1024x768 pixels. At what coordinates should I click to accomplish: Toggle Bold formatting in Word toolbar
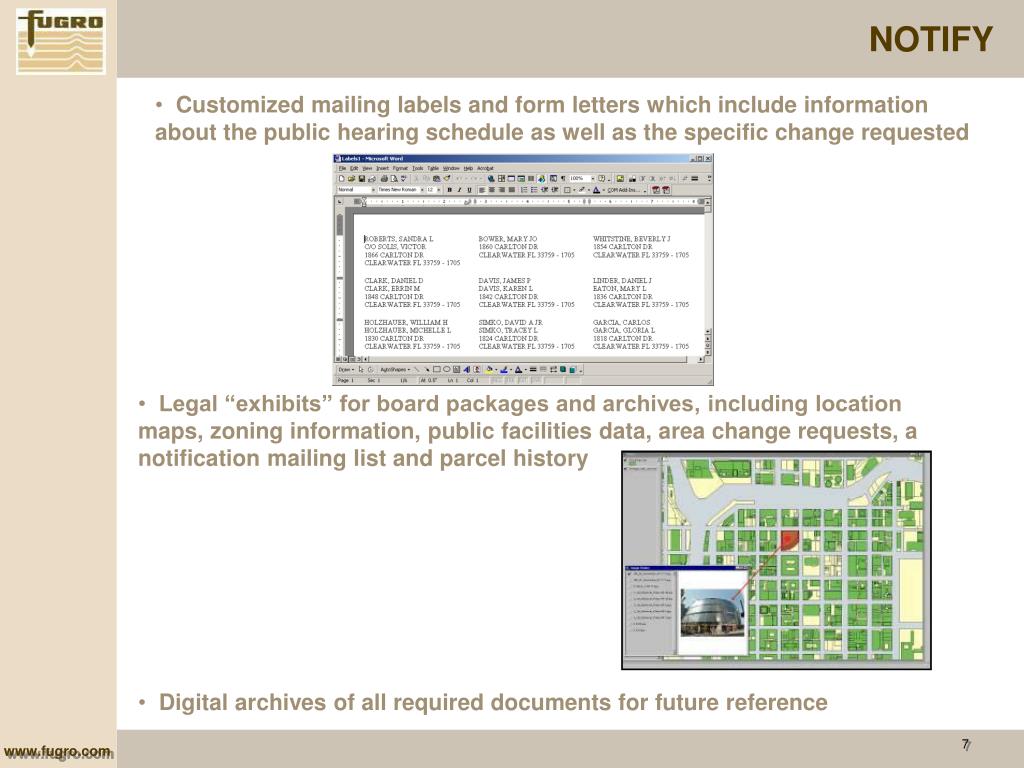tap(449, 189)
